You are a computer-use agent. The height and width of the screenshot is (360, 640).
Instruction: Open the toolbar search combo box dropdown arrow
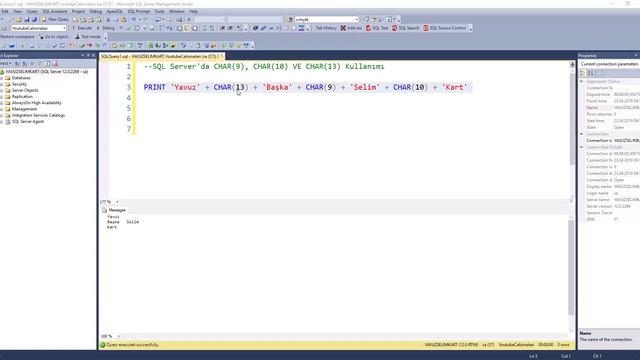click(x=356, y=19)
